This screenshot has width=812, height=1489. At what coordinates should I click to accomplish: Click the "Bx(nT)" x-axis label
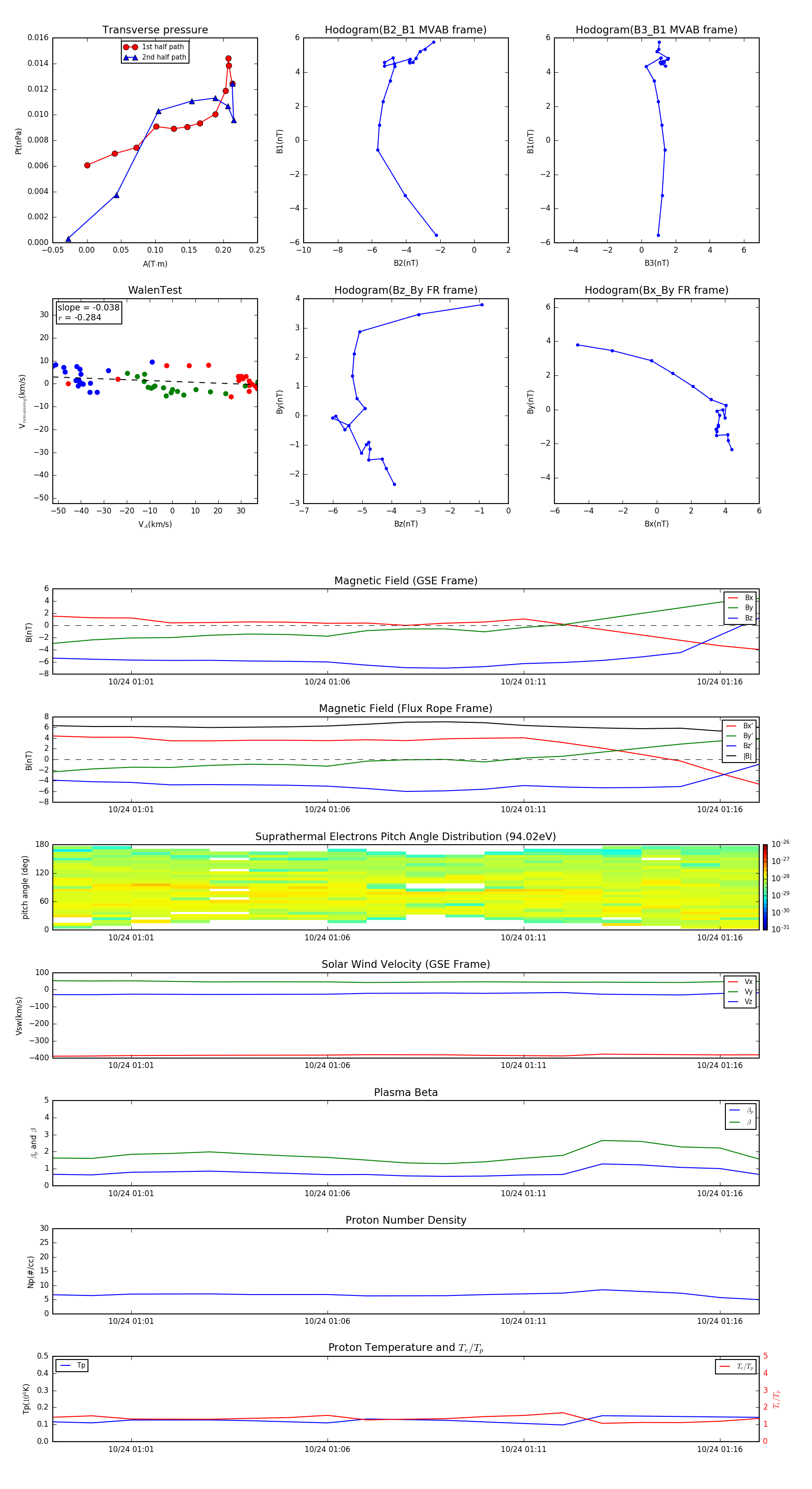pyautogui.click(x=656, y=524)
